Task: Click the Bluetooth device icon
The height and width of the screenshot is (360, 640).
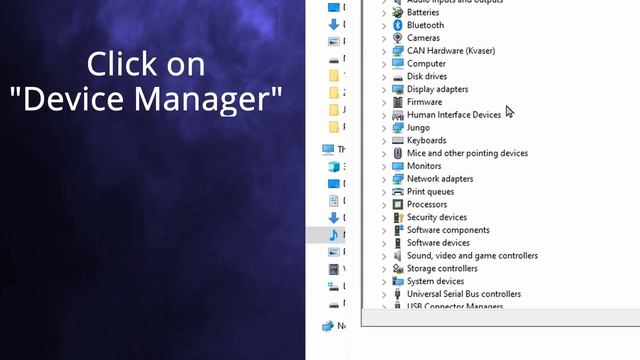Action: tap(398, 25)
